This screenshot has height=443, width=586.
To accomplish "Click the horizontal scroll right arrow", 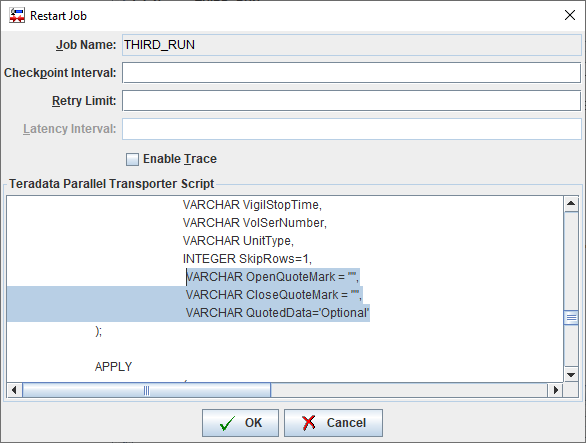I will [555, 390].
